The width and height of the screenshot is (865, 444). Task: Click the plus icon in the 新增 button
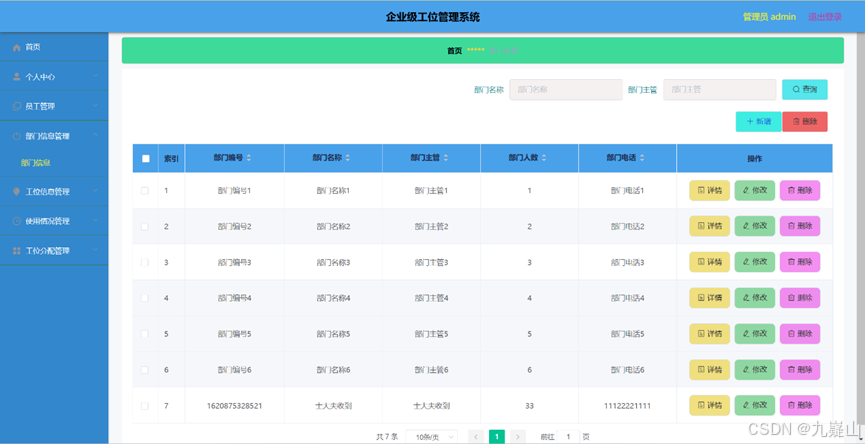pos(750,121)
